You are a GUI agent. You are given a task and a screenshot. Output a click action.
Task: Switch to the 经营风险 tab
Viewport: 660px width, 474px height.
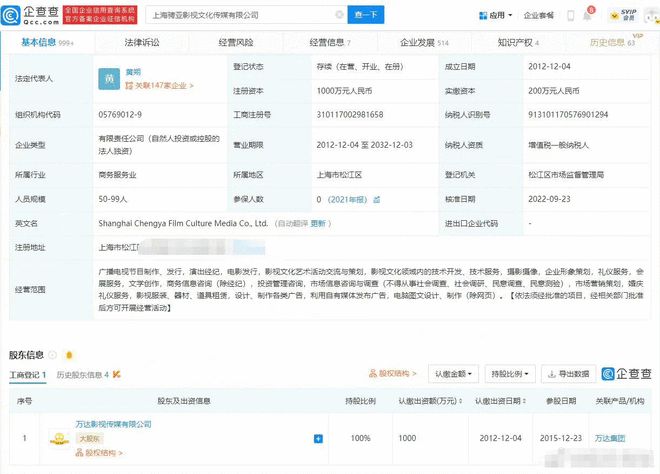(236, 43)
